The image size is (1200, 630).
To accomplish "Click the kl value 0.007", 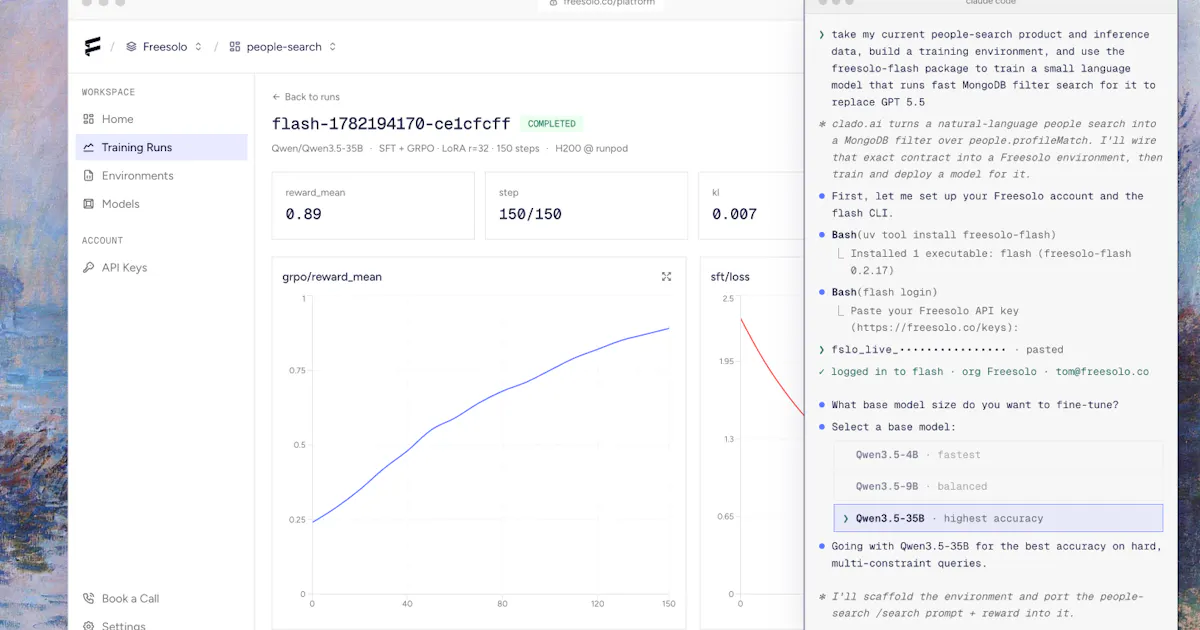I will coord(734,214).
